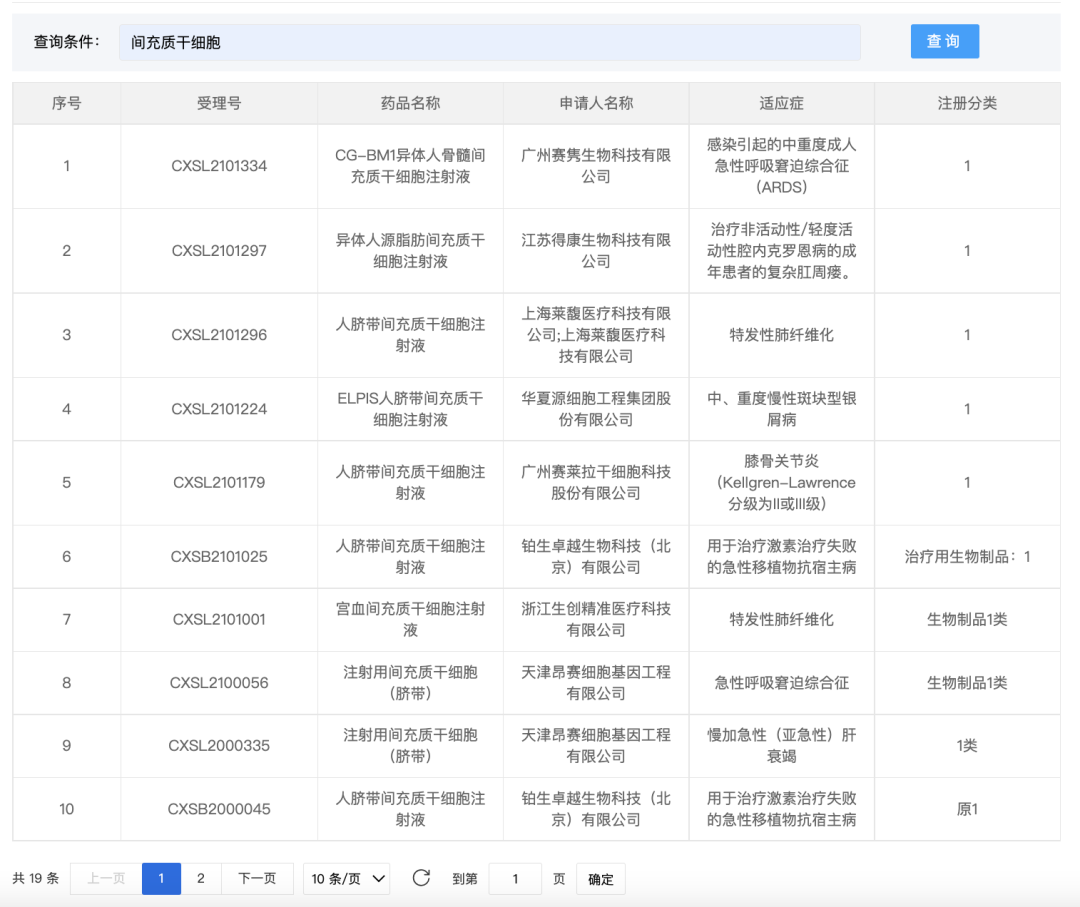
Task: Click the 药品名称 column header
Action: coord(410,103)
